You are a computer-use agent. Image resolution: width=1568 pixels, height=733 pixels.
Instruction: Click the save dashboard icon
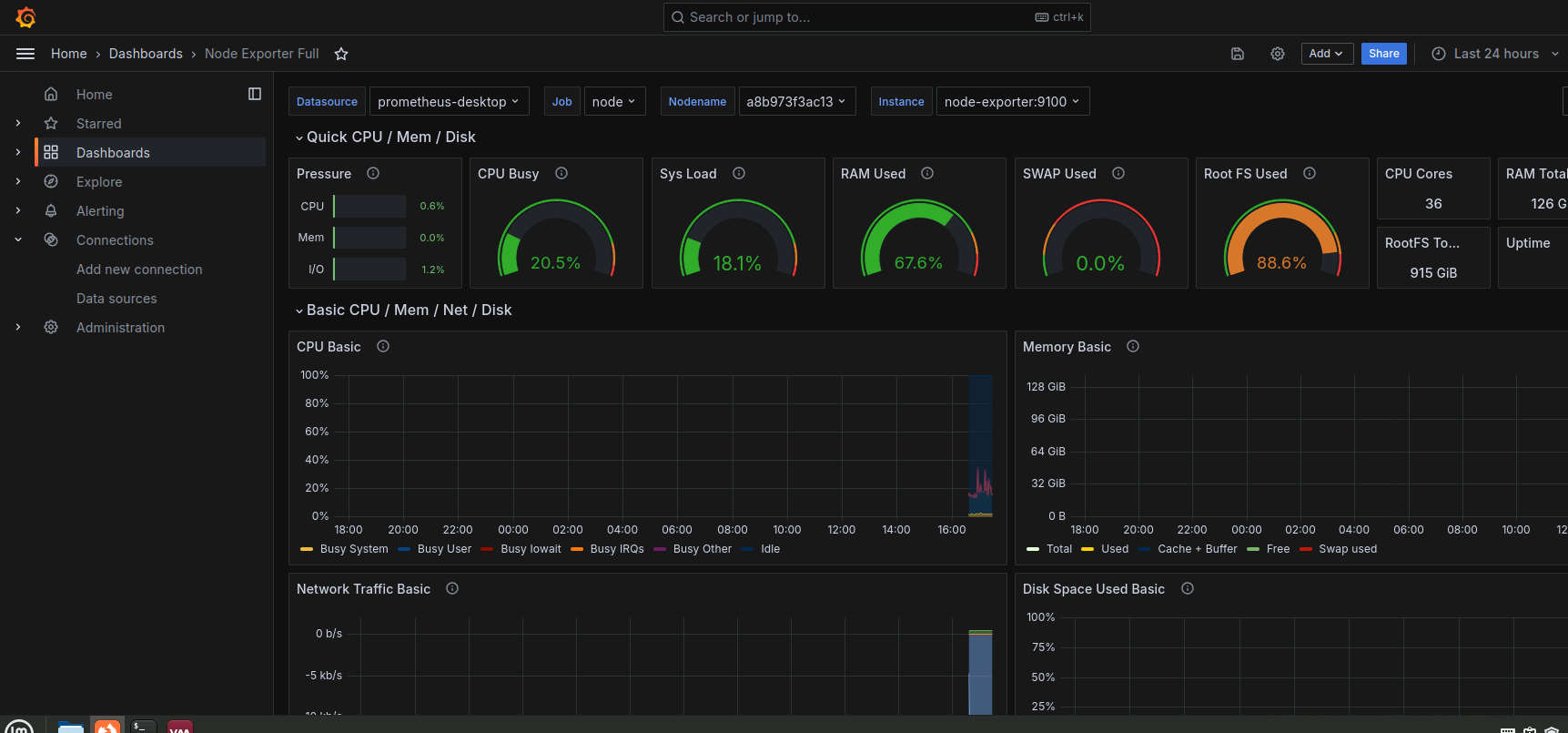pos(1238,54)
